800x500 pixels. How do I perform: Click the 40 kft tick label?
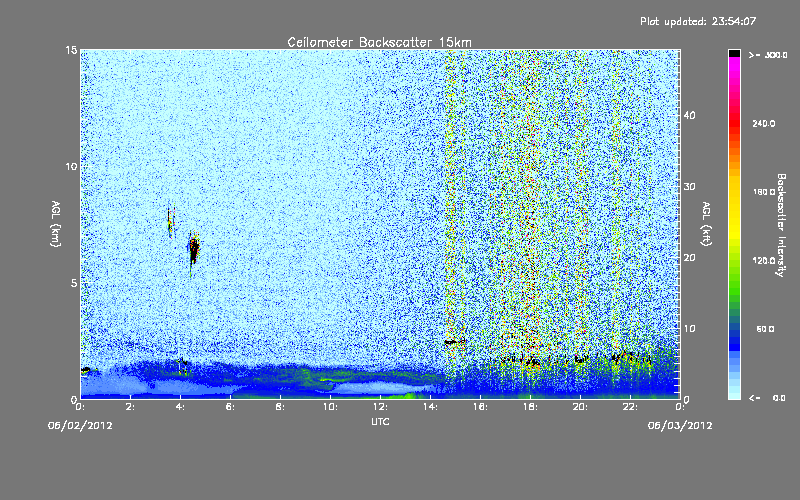(689, 115)
